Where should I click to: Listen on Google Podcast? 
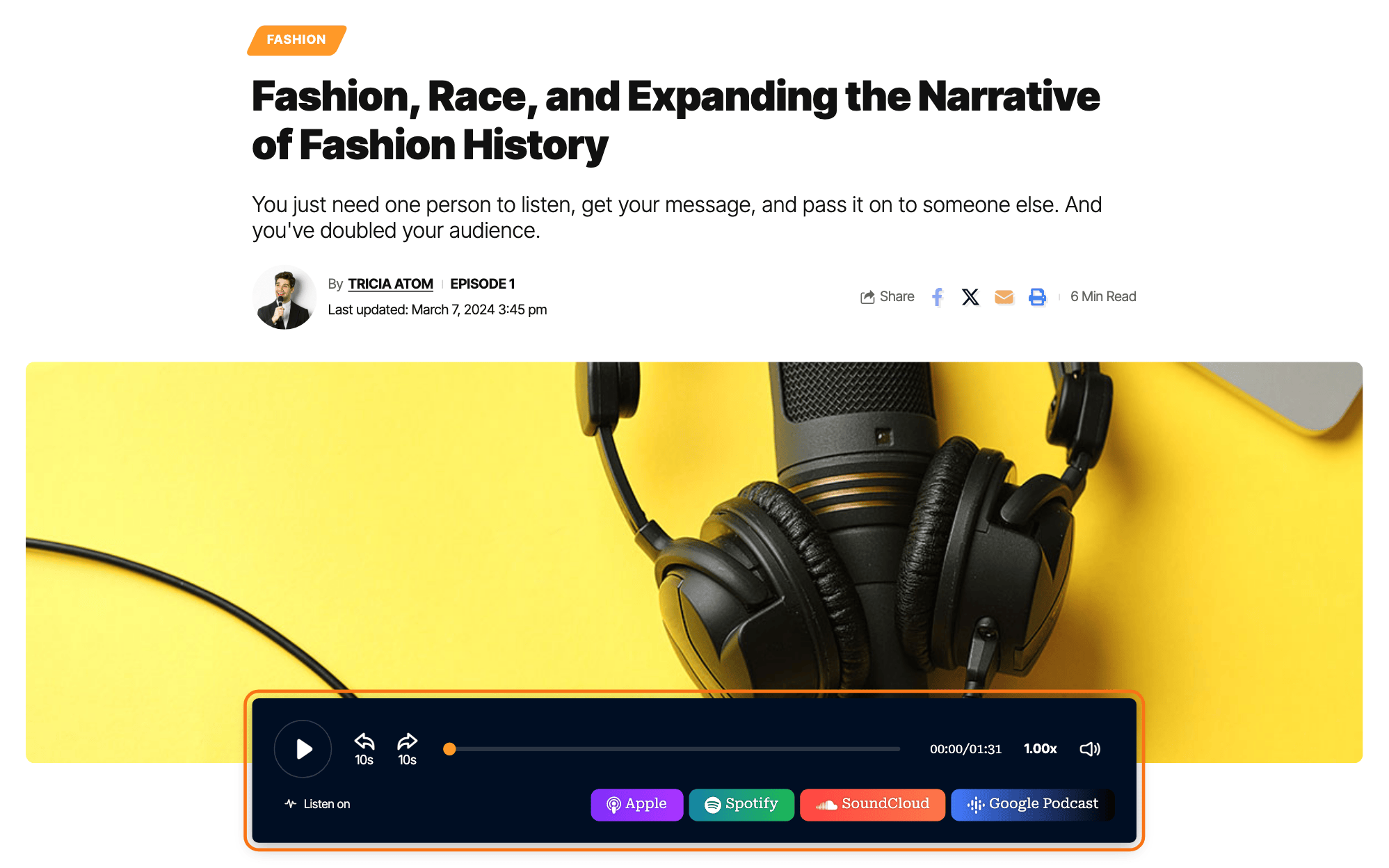click(1032, 804)
